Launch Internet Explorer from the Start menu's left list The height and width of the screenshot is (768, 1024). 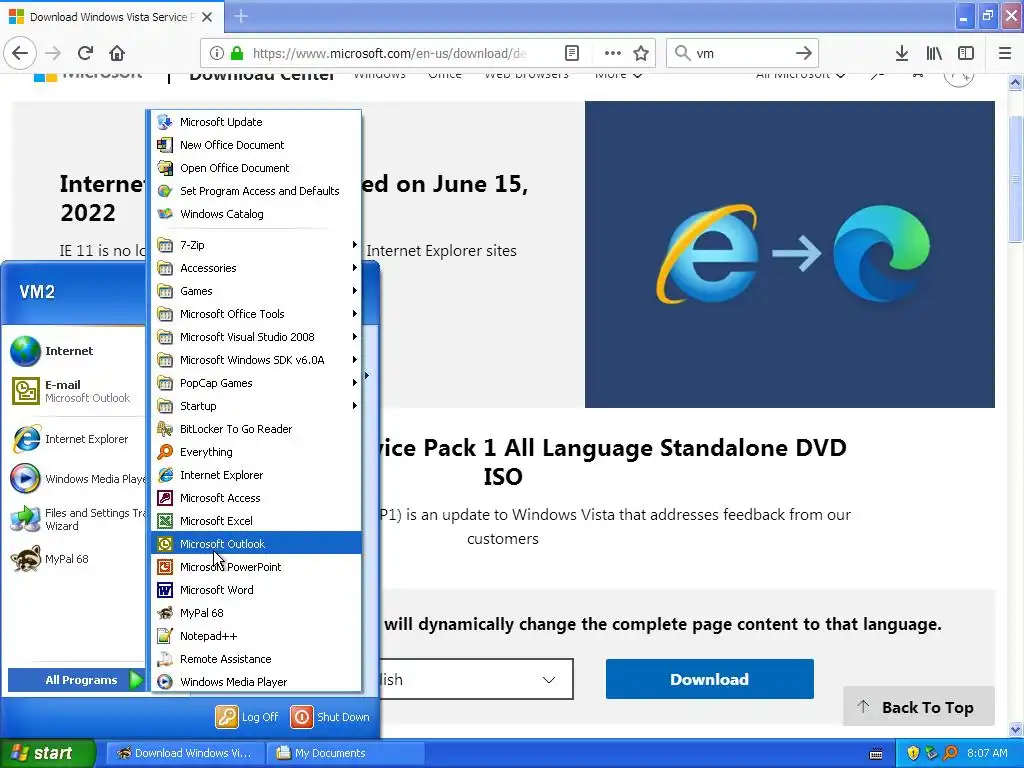point(75,439)
